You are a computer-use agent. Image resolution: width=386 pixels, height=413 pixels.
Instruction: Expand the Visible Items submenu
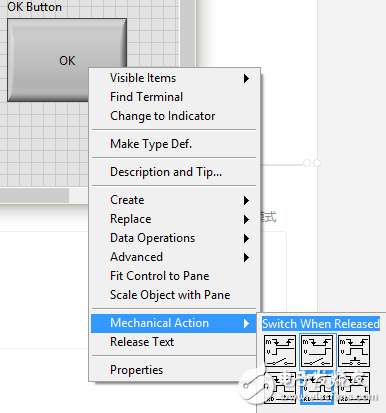(174, 78)
